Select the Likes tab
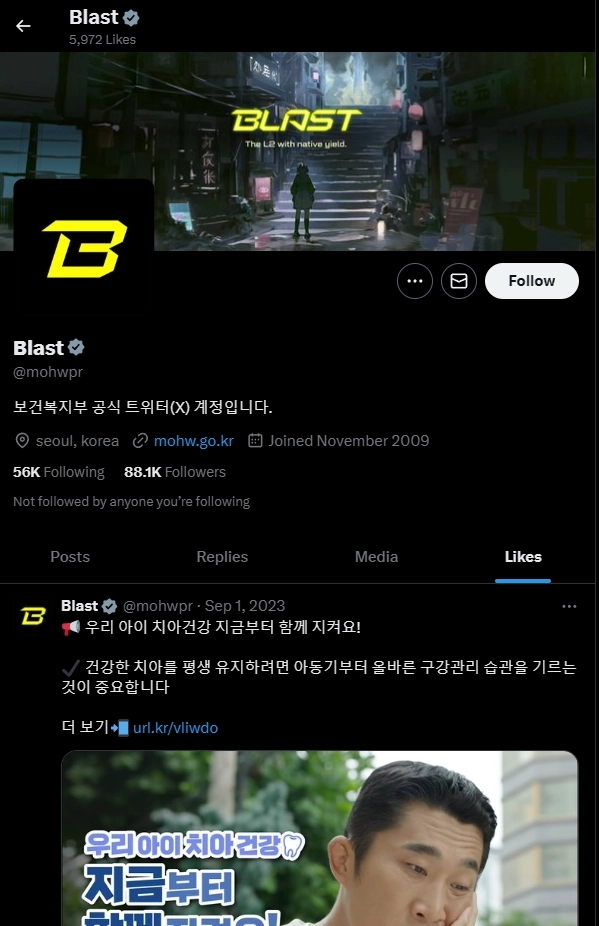599x926 pixels. 523,557
